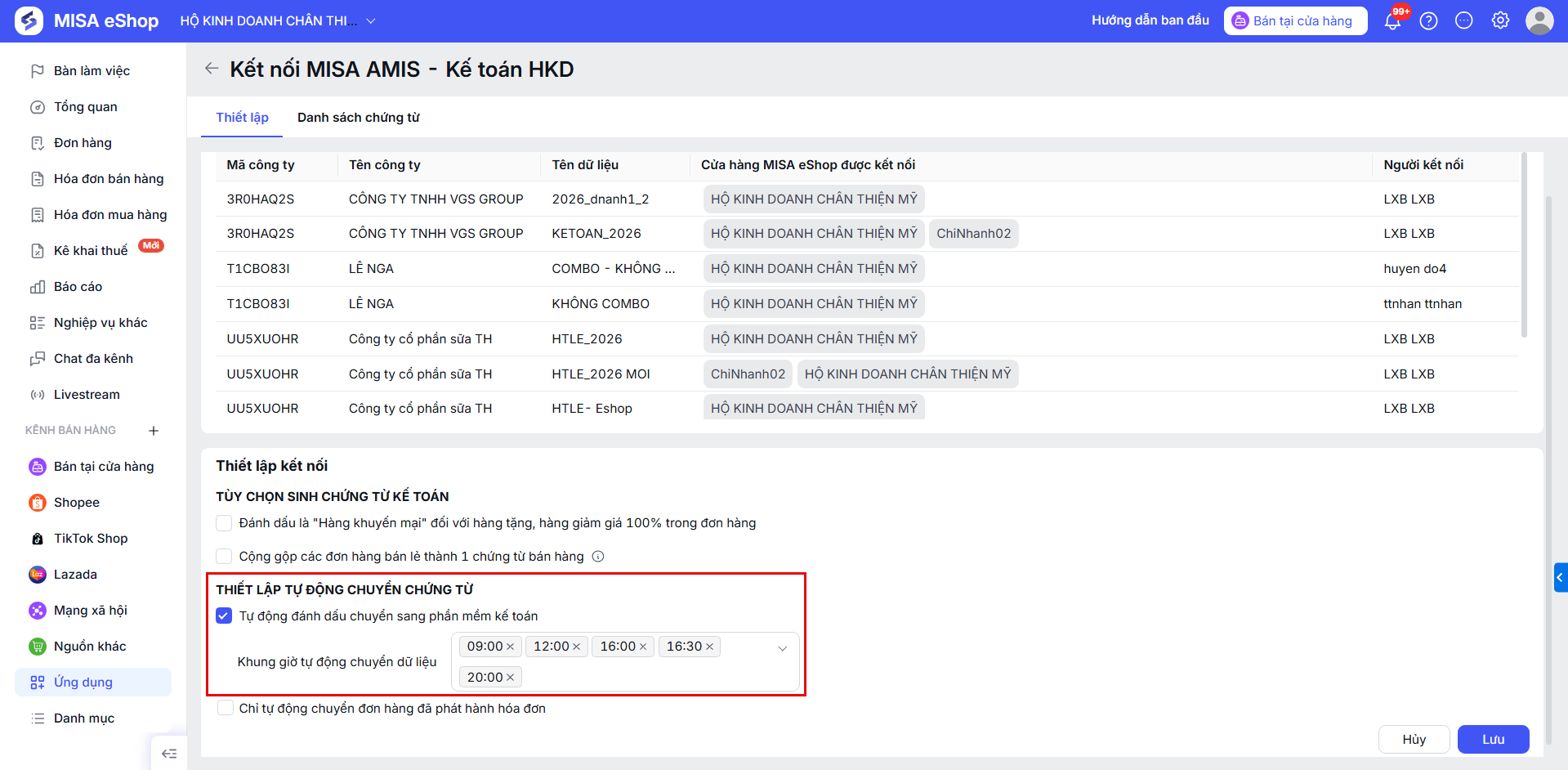
Task: Save settings with the Lưu button
Action: (1493, 739)
